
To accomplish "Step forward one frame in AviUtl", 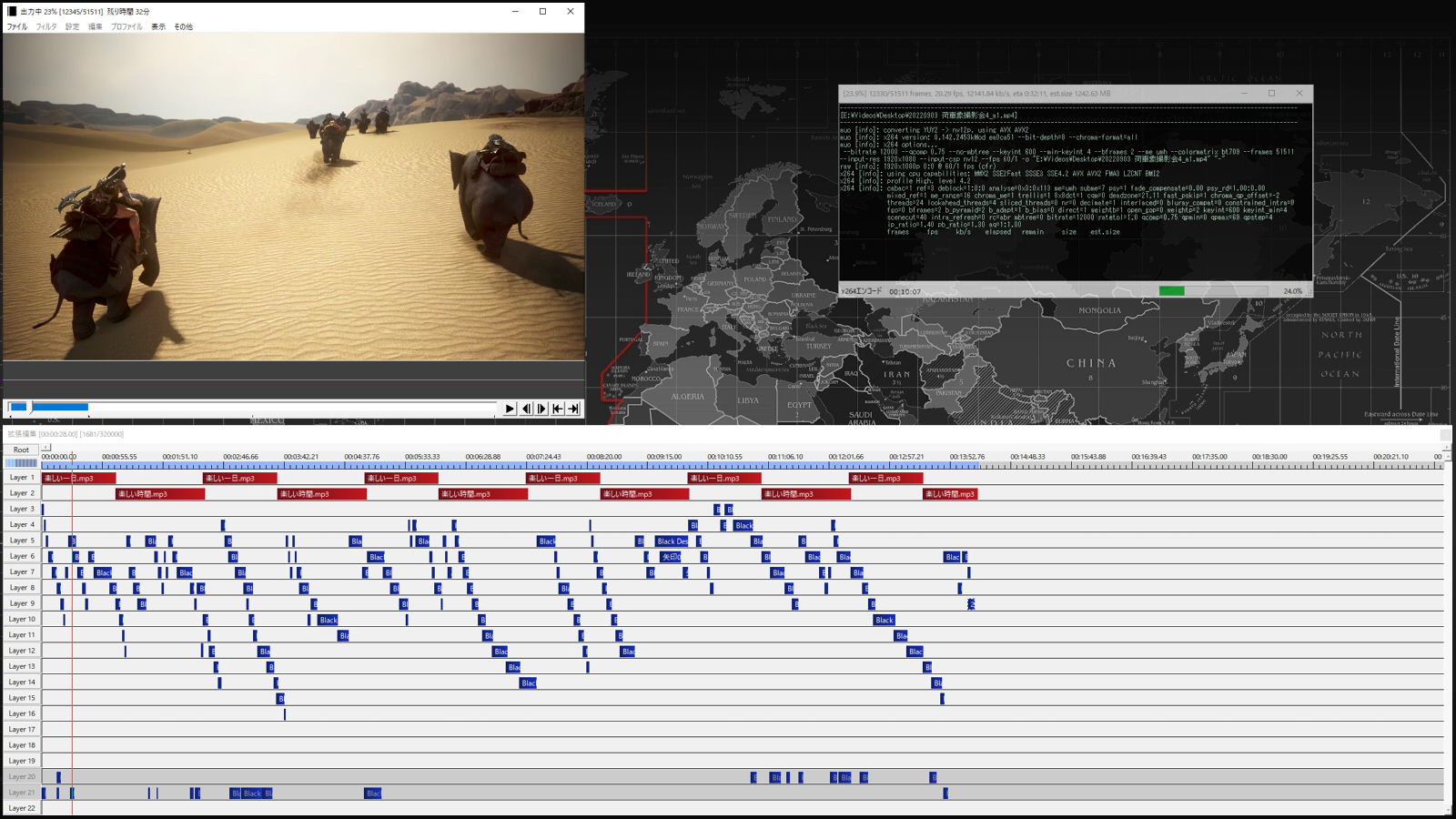I will (542, 409).
